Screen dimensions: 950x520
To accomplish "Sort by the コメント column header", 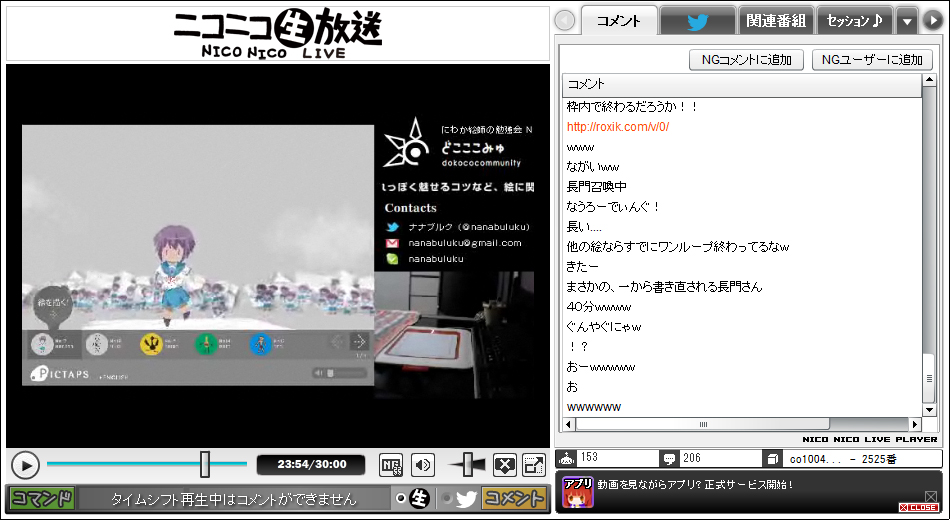I will (x=742, y=85).
